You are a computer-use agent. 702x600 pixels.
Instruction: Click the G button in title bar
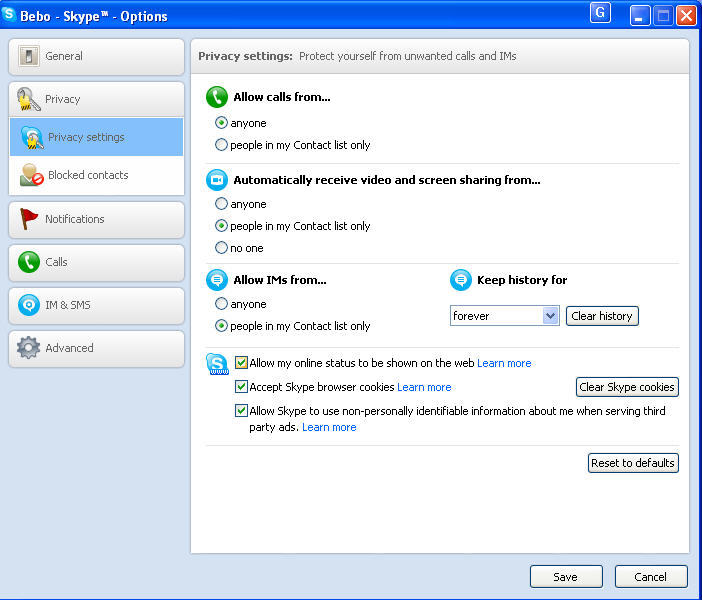tap(600, 13)
